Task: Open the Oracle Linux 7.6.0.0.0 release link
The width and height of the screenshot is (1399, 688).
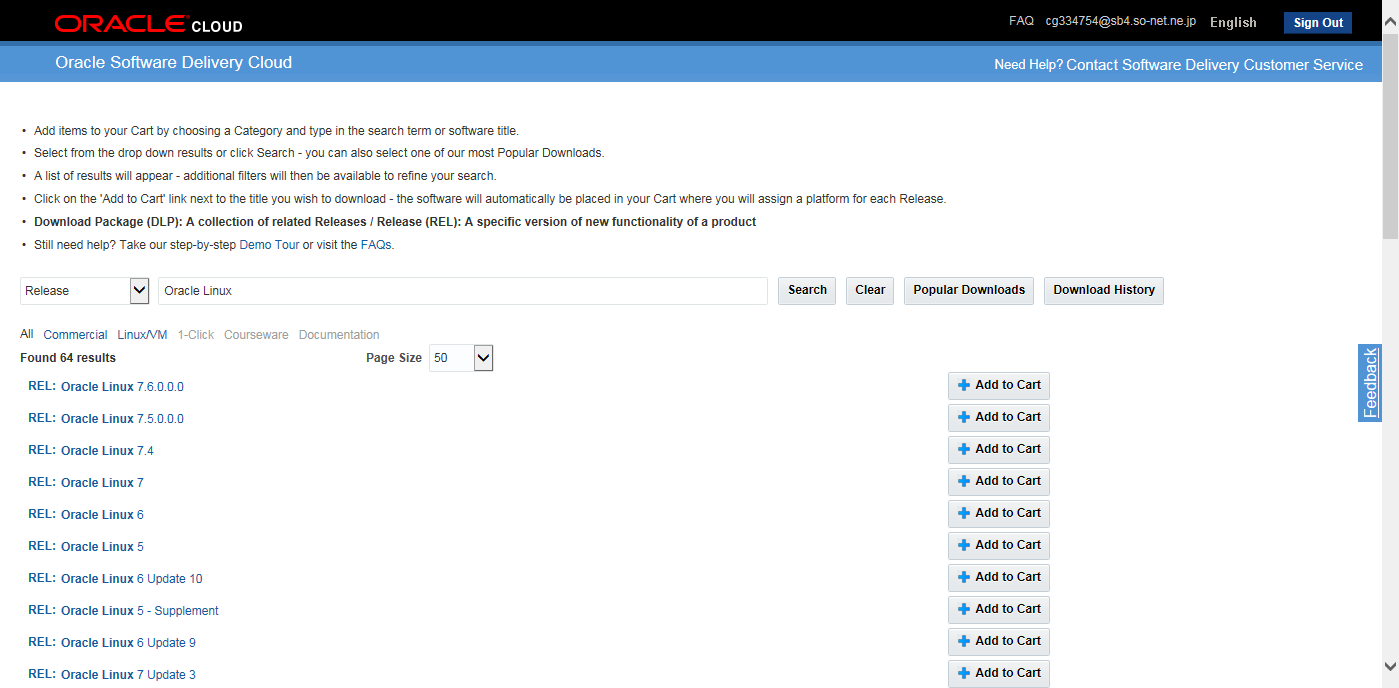Action: coord(122,386)
